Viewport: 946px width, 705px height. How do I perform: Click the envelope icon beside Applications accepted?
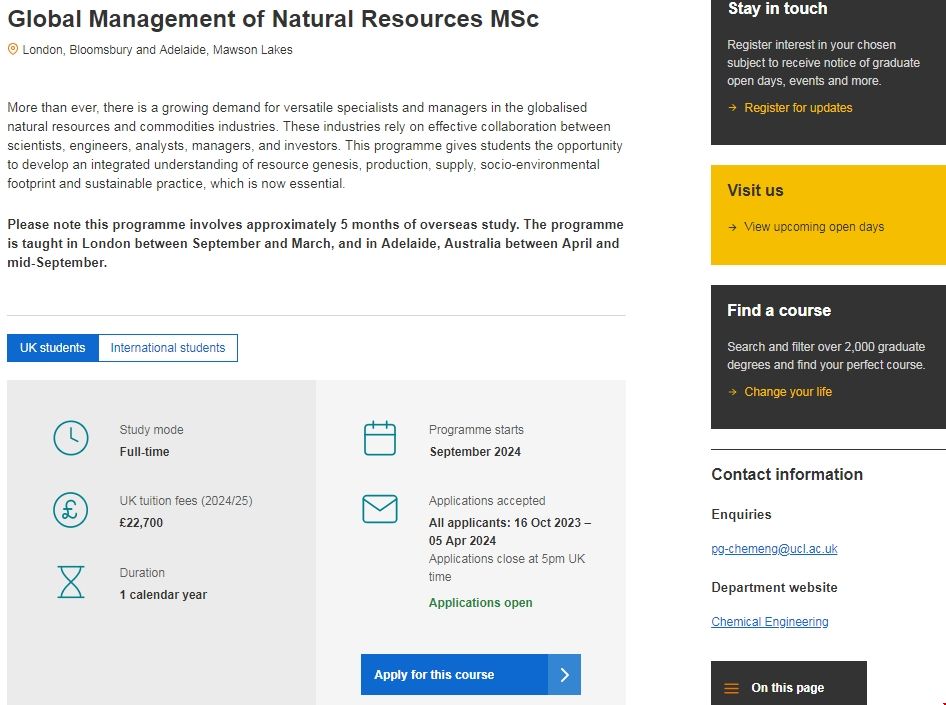380,510
